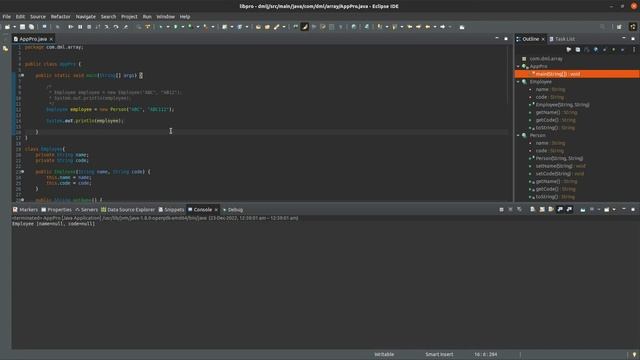Click the Search flashlight toolbar icon

tap(276, 27)
